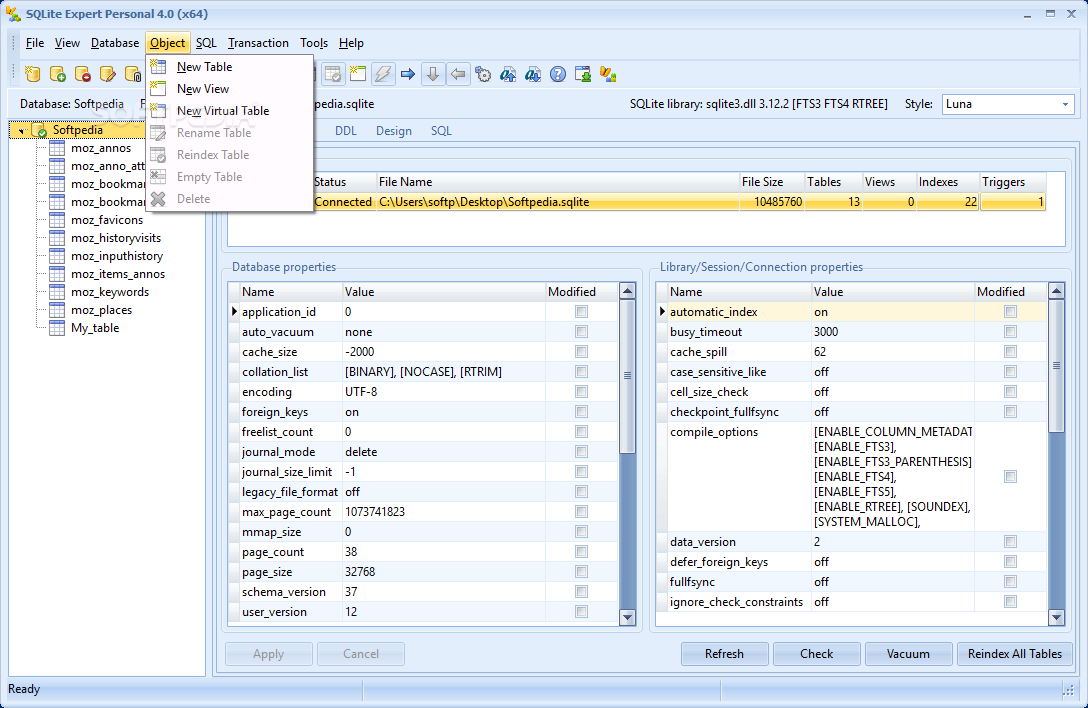Click the gray down arrow toolbar icon
Screen dimensions: 1088x708
[433, 74]
